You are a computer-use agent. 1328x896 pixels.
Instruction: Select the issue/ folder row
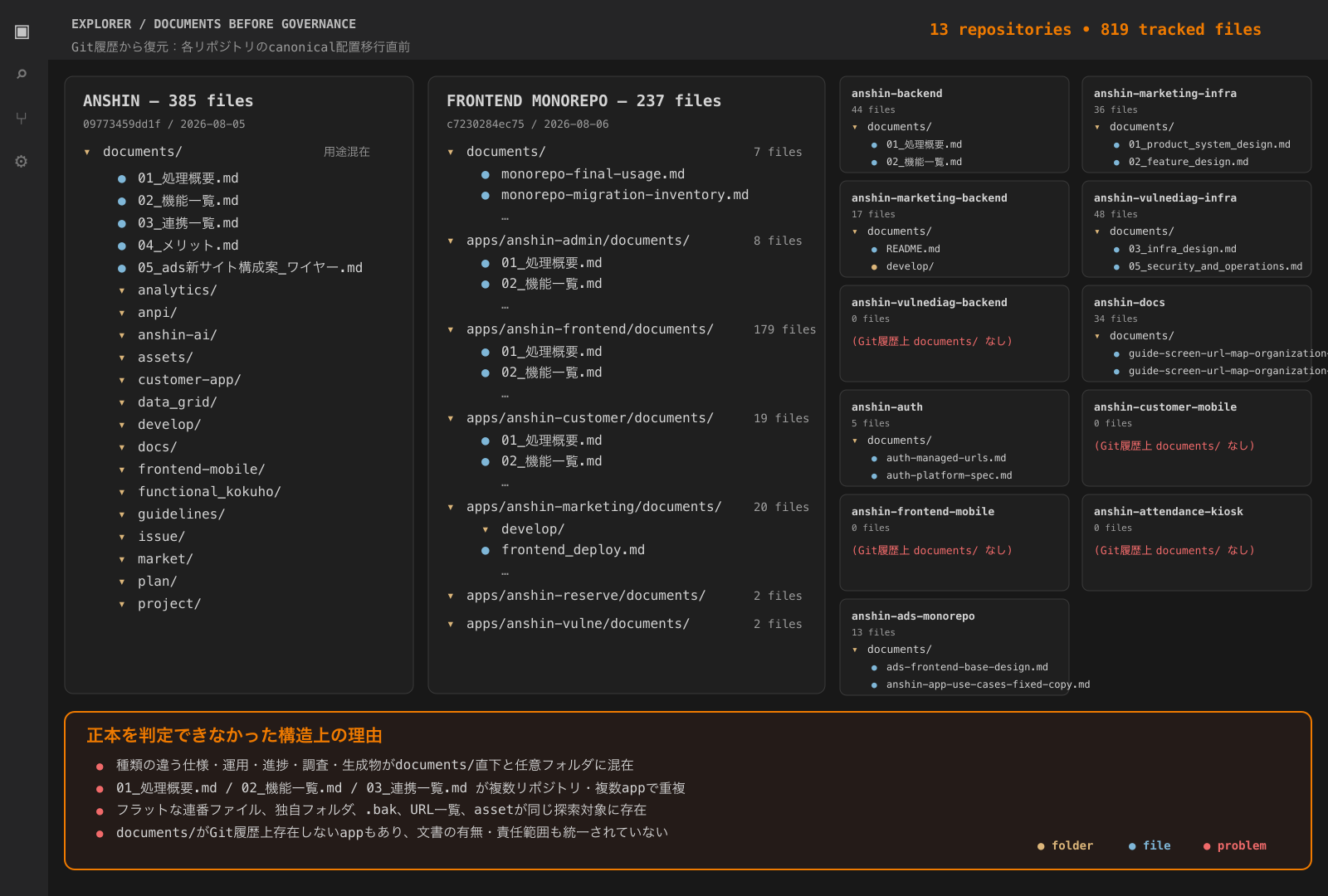(x=161, y=537)
